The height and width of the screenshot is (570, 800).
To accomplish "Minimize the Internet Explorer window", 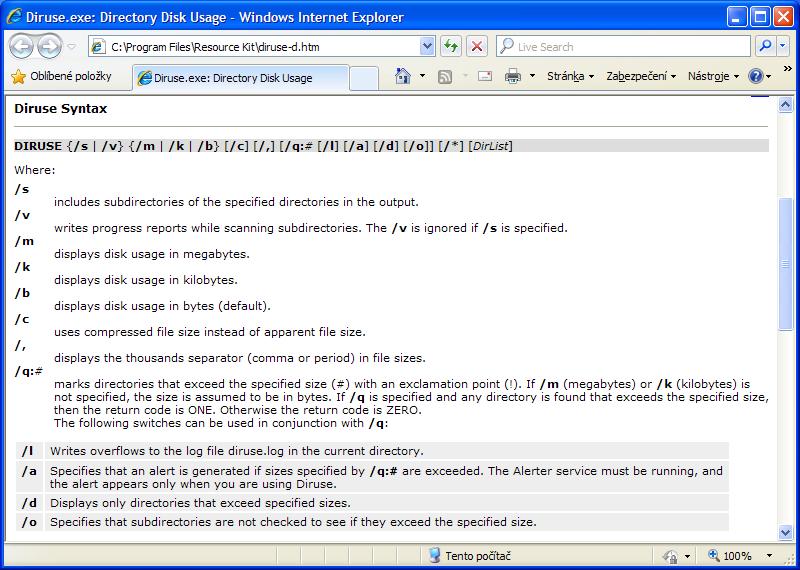I will tap(736, 17).
